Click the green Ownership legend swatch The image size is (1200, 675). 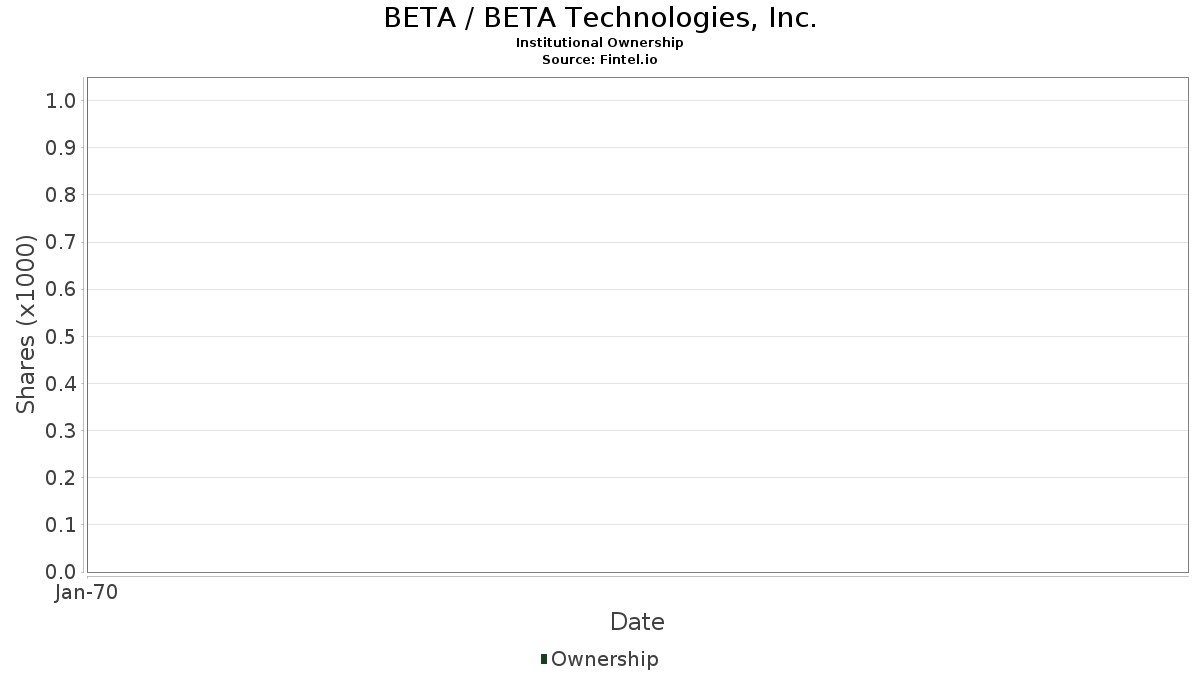pos(543,659)
